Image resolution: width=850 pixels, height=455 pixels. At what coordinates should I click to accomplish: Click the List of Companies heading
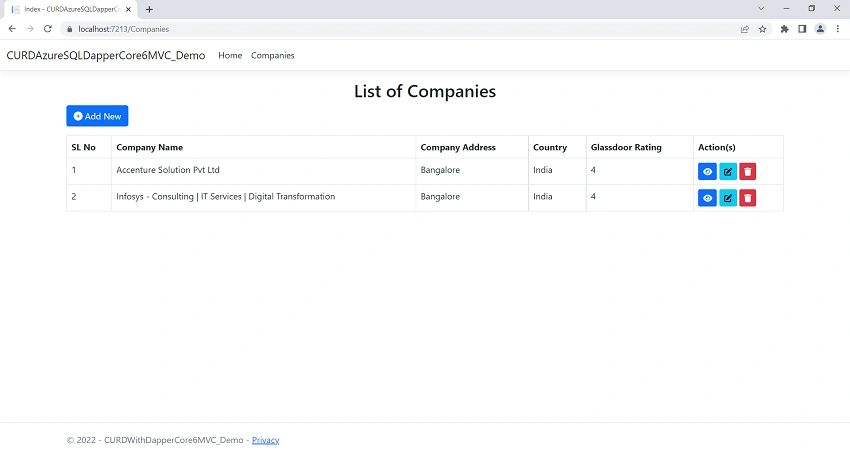[x=425, y=91]
